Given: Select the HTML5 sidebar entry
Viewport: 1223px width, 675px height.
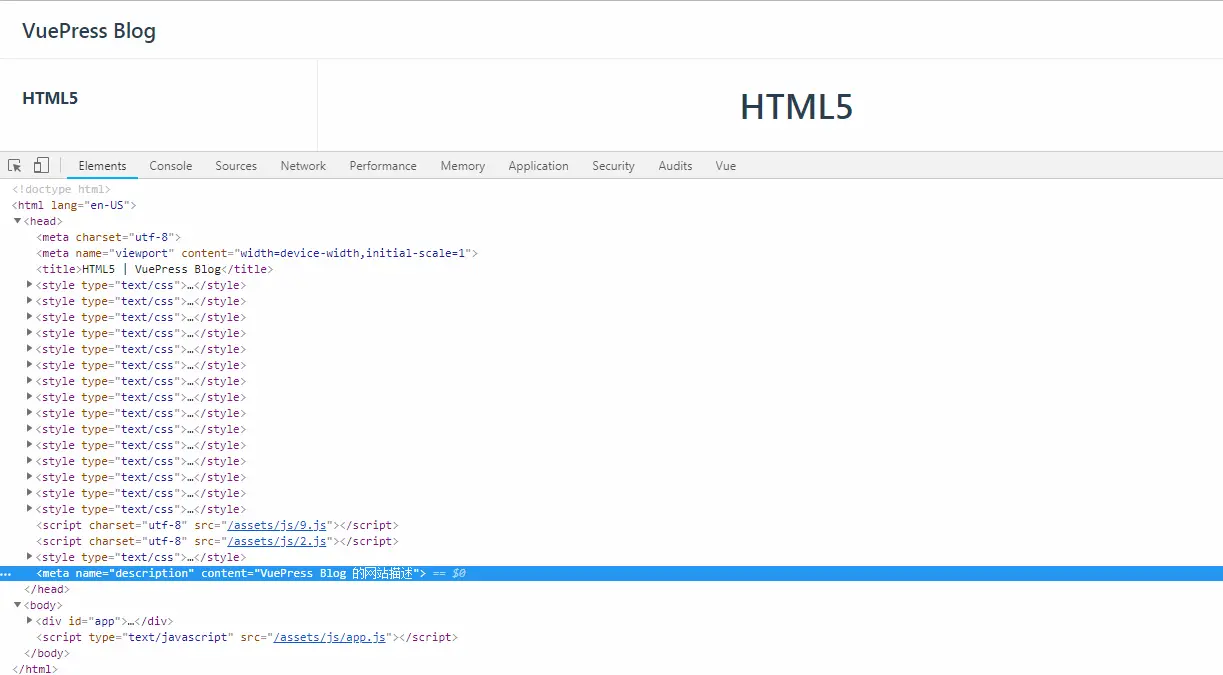Looking at the screenshot, I should [50, 98].
